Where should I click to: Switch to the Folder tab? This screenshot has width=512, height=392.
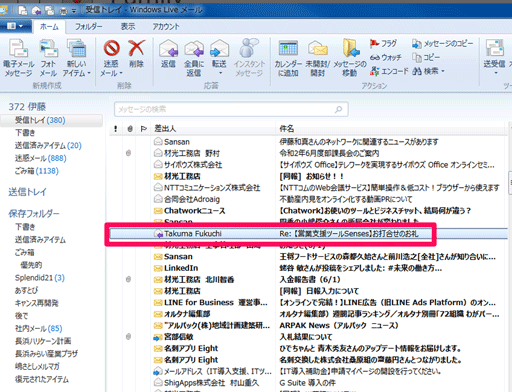point(88,27)
